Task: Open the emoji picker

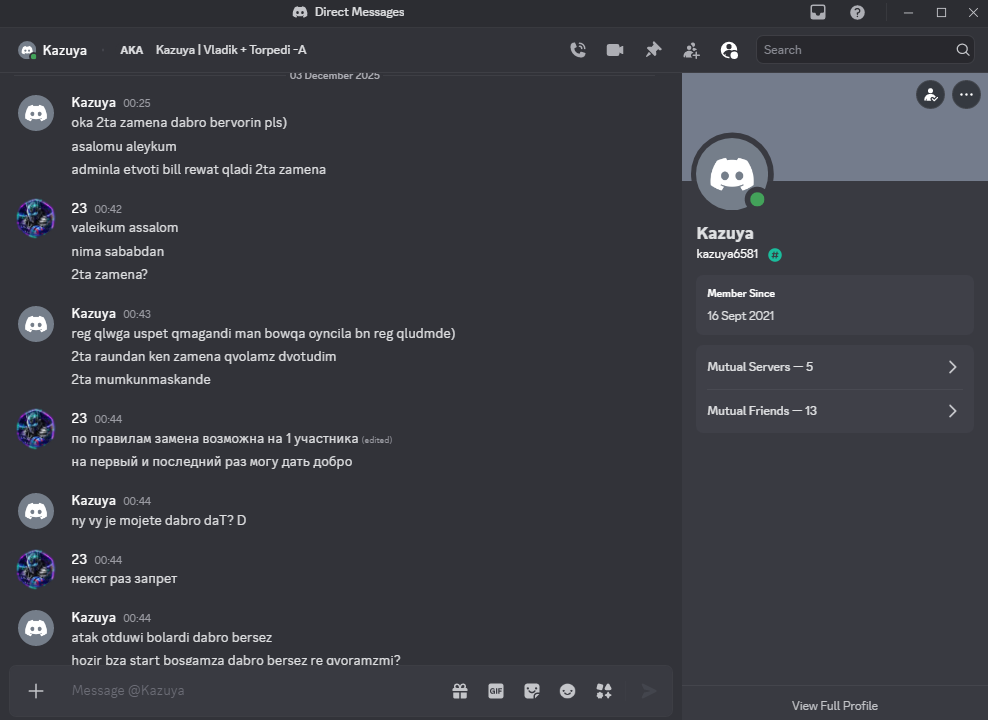Action: pyautogui.click(x=568, y=691)
